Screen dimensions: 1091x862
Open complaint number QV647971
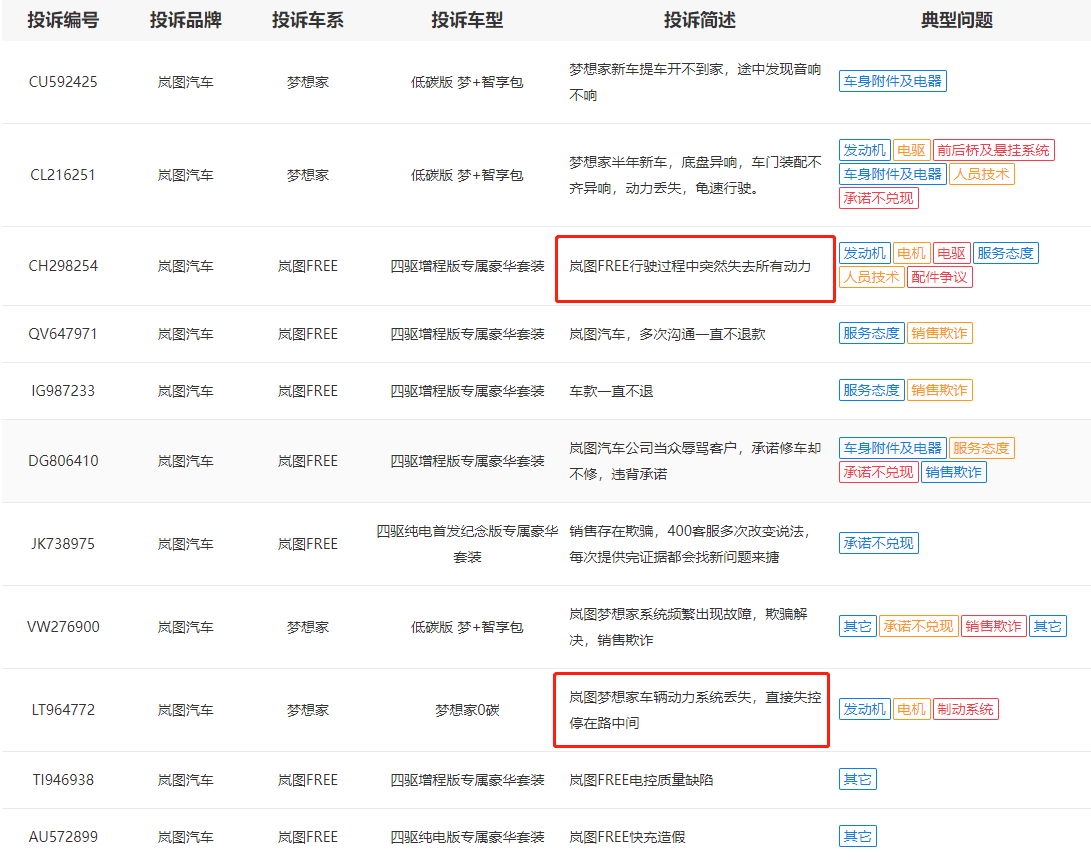point(63,334)
